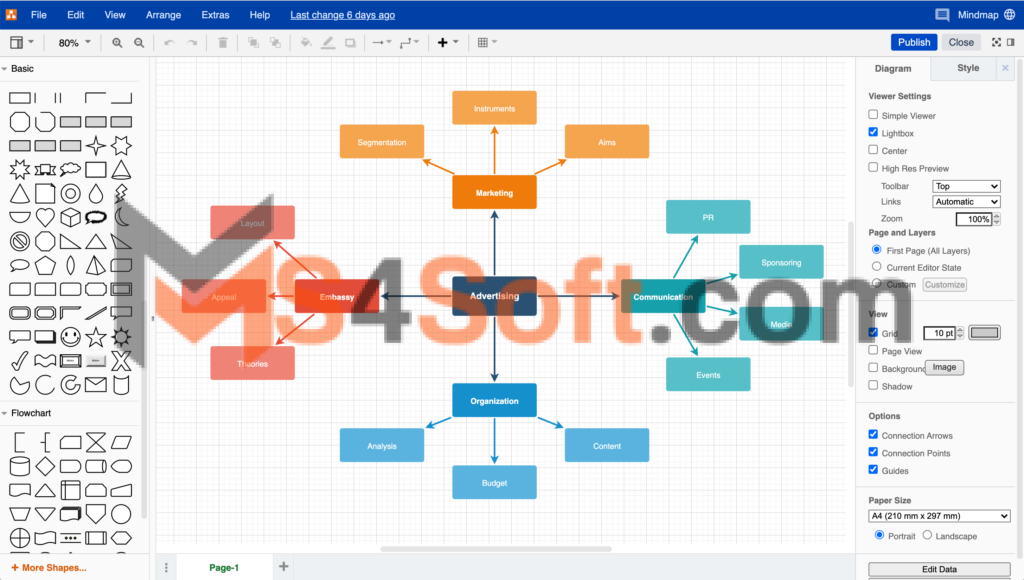Click the undo arrow in toolbar
This screenshot has height=580, width=1024.
coord(168,43)
